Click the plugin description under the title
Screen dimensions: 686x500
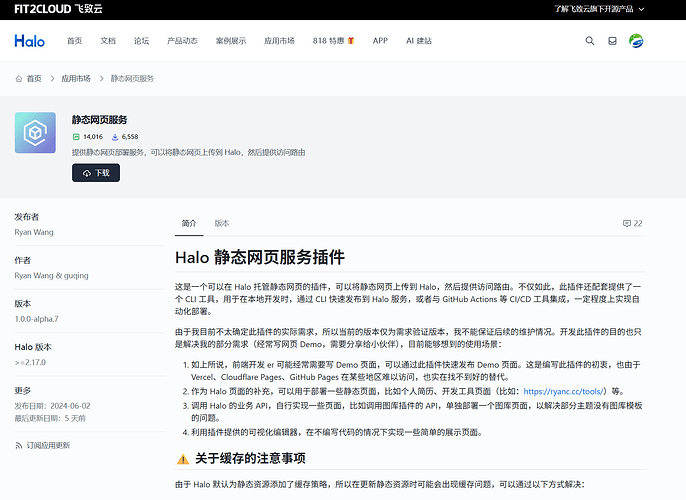(x=189, y=152)
